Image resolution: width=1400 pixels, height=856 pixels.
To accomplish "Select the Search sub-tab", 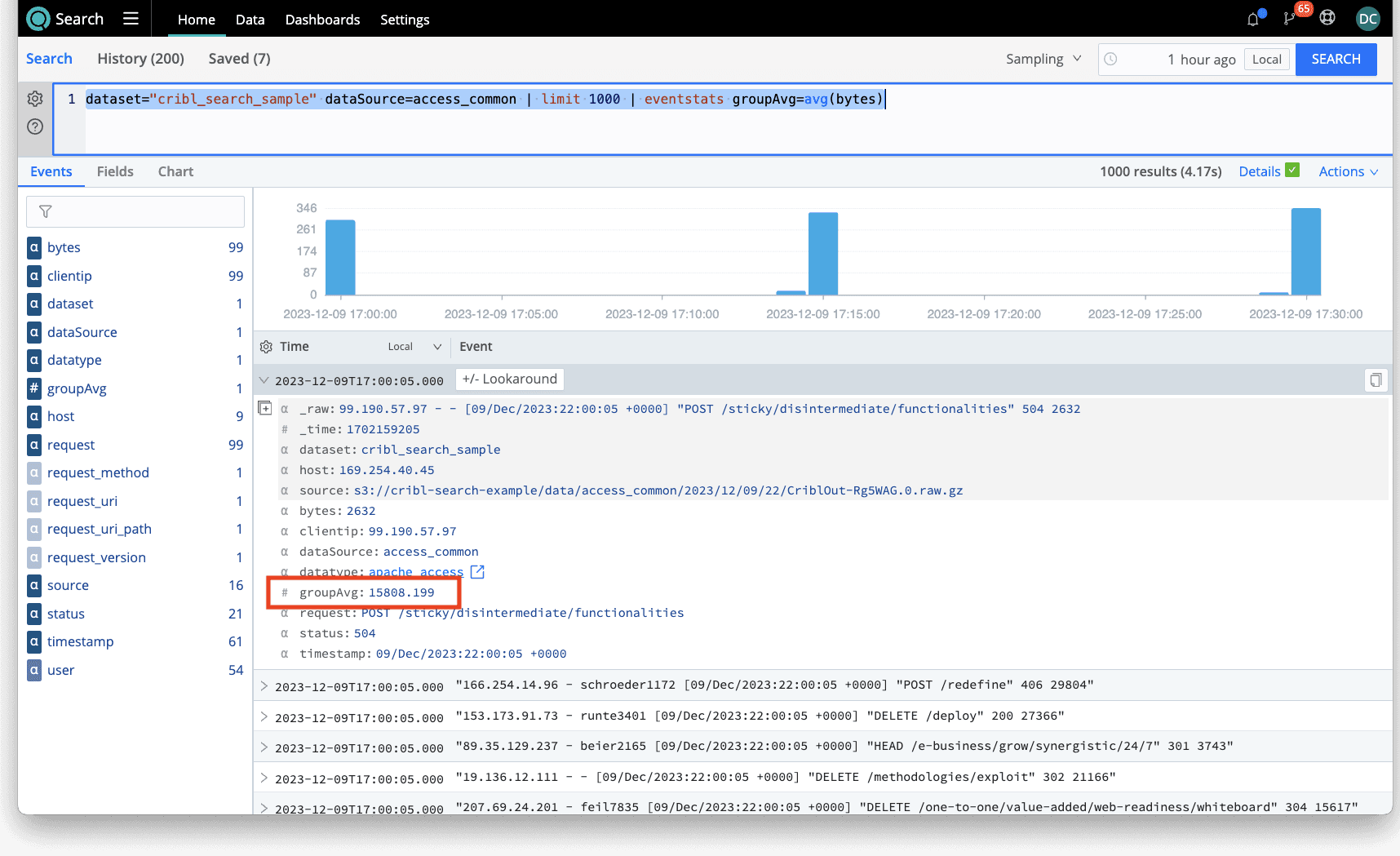I will pyautogui.click(x=49, y=59).
